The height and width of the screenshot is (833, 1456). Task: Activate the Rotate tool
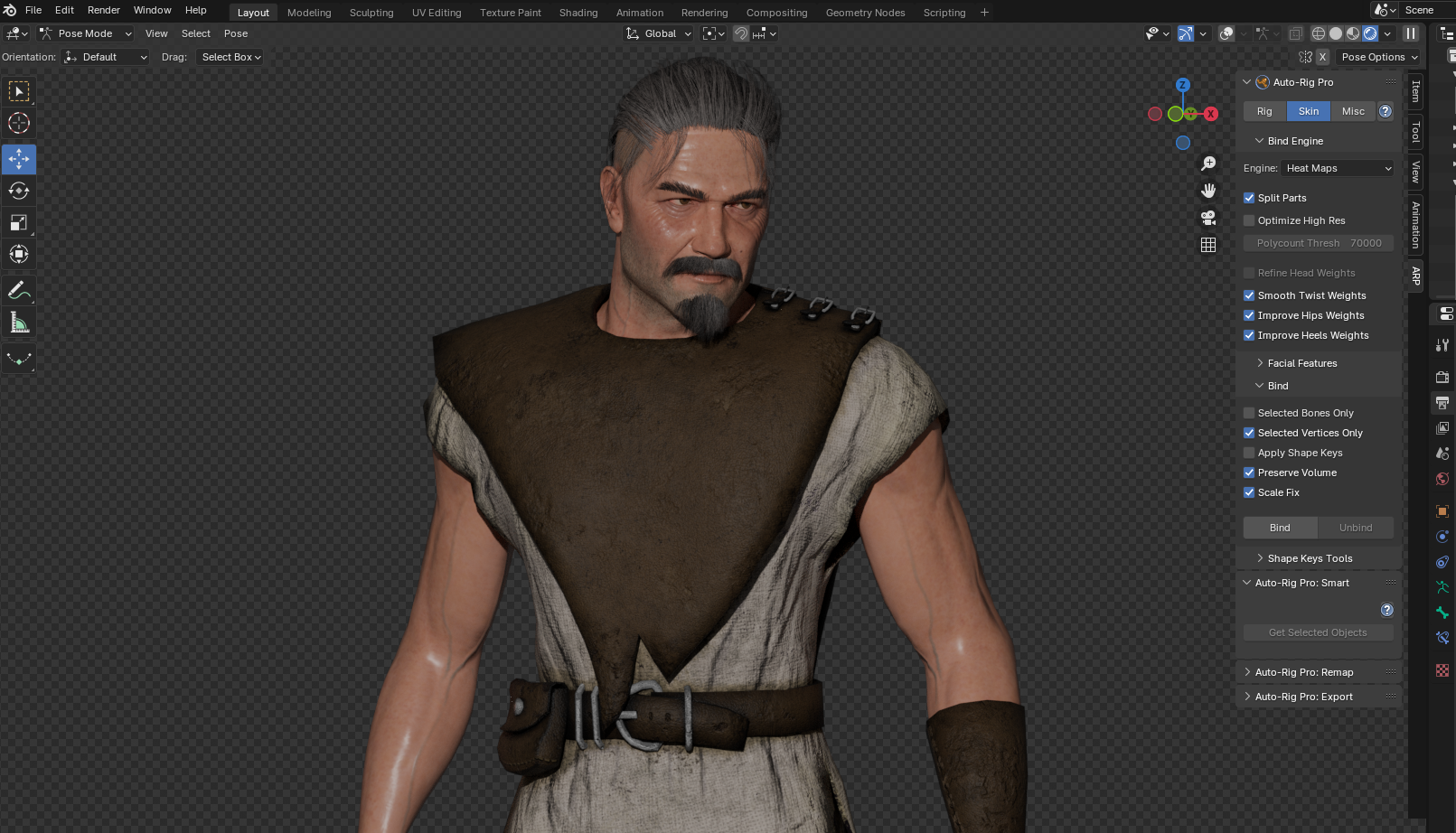19,191
